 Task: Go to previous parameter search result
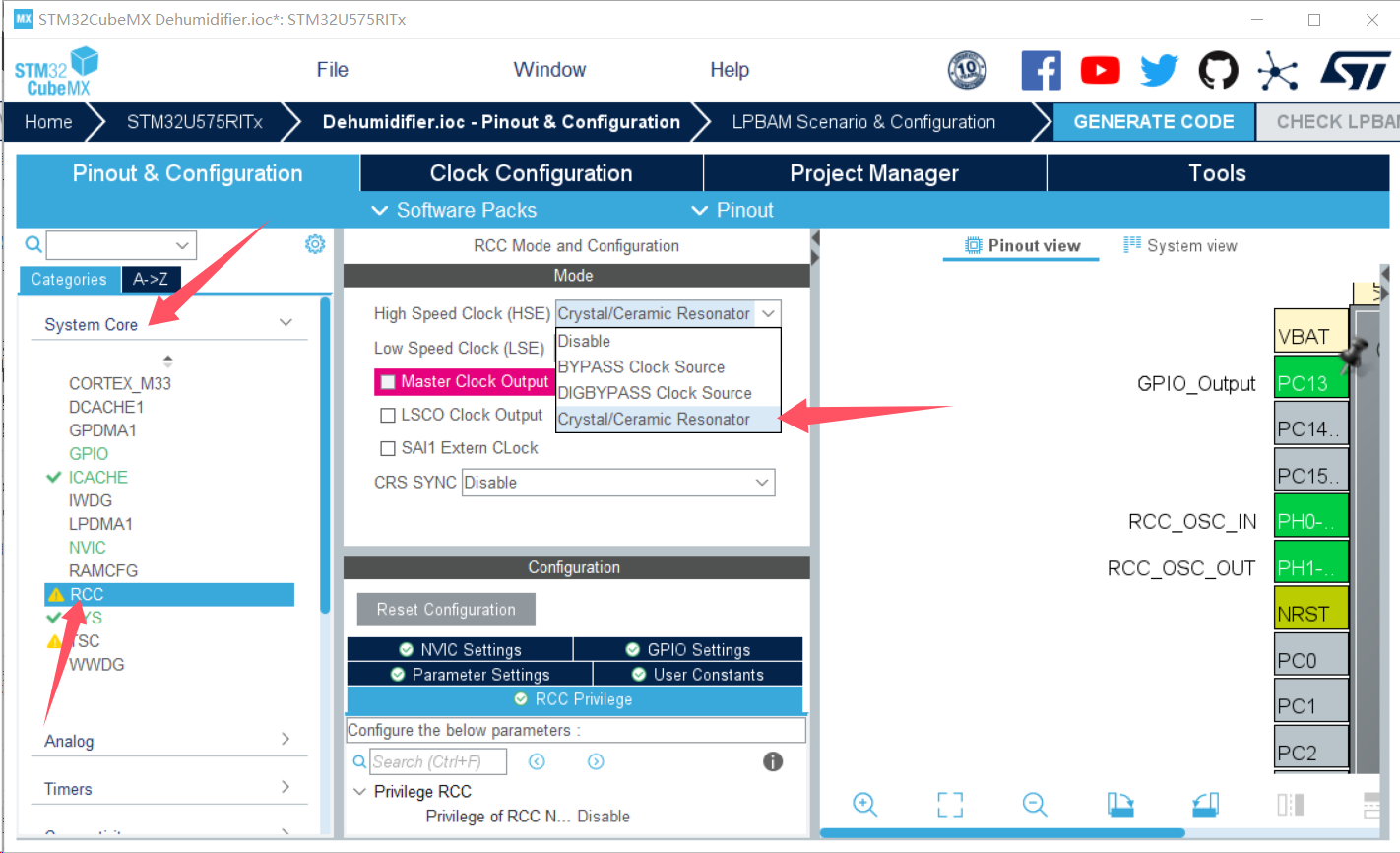coord(537,761)
